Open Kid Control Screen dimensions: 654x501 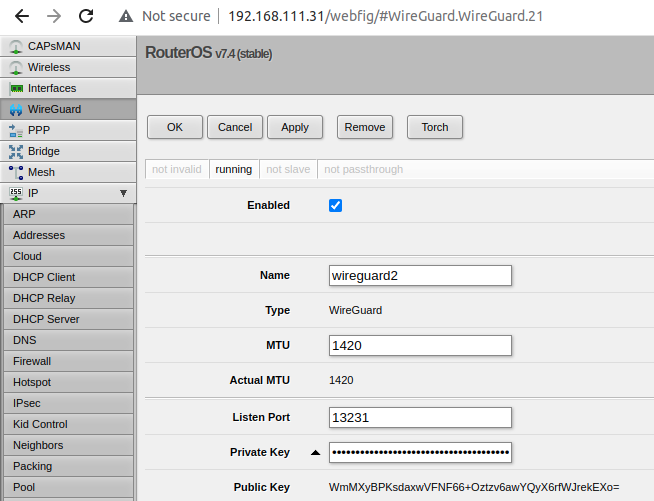tap(68, 424)
